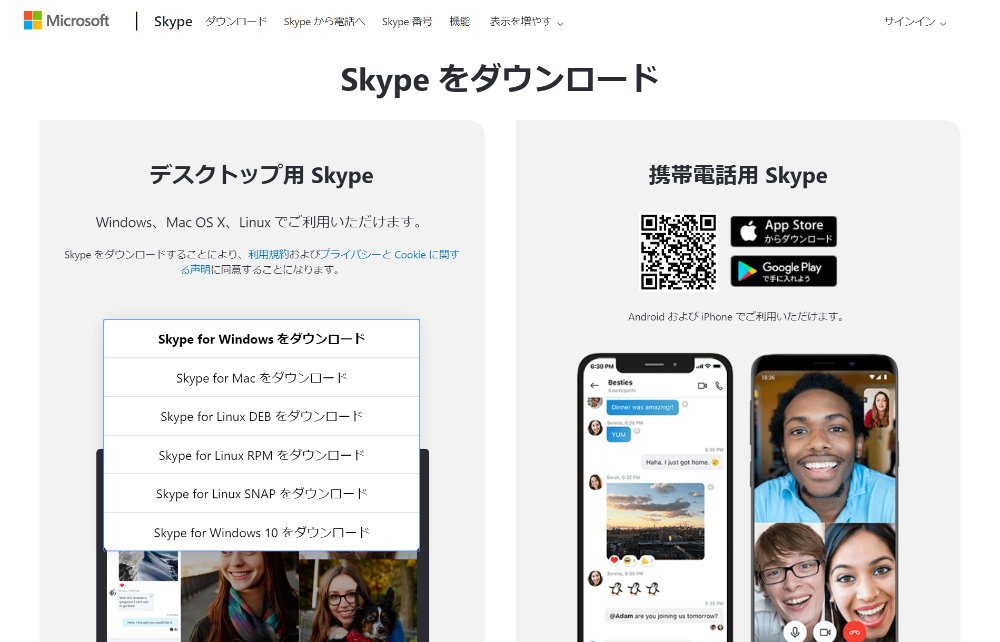This screenshot has width=1000, height=642.
Task: Click the Microsoft logo
Action: click(x=66, y=20)
